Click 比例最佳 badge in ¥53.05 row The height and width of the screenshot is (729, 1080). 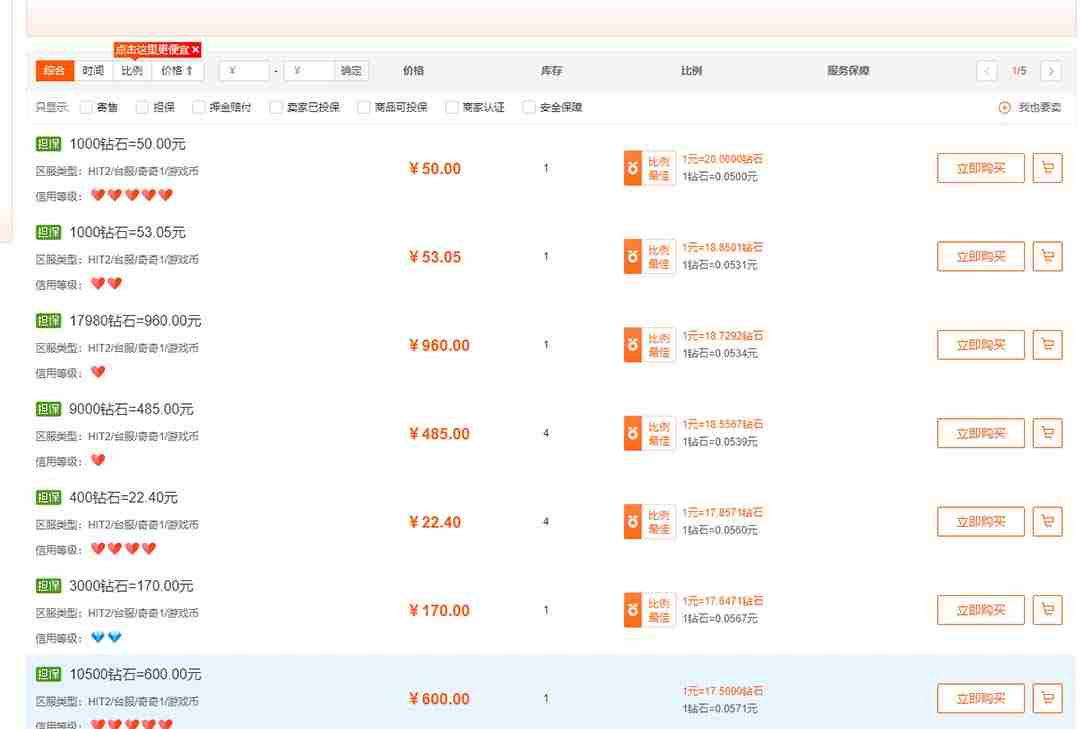tap(650, 256)
